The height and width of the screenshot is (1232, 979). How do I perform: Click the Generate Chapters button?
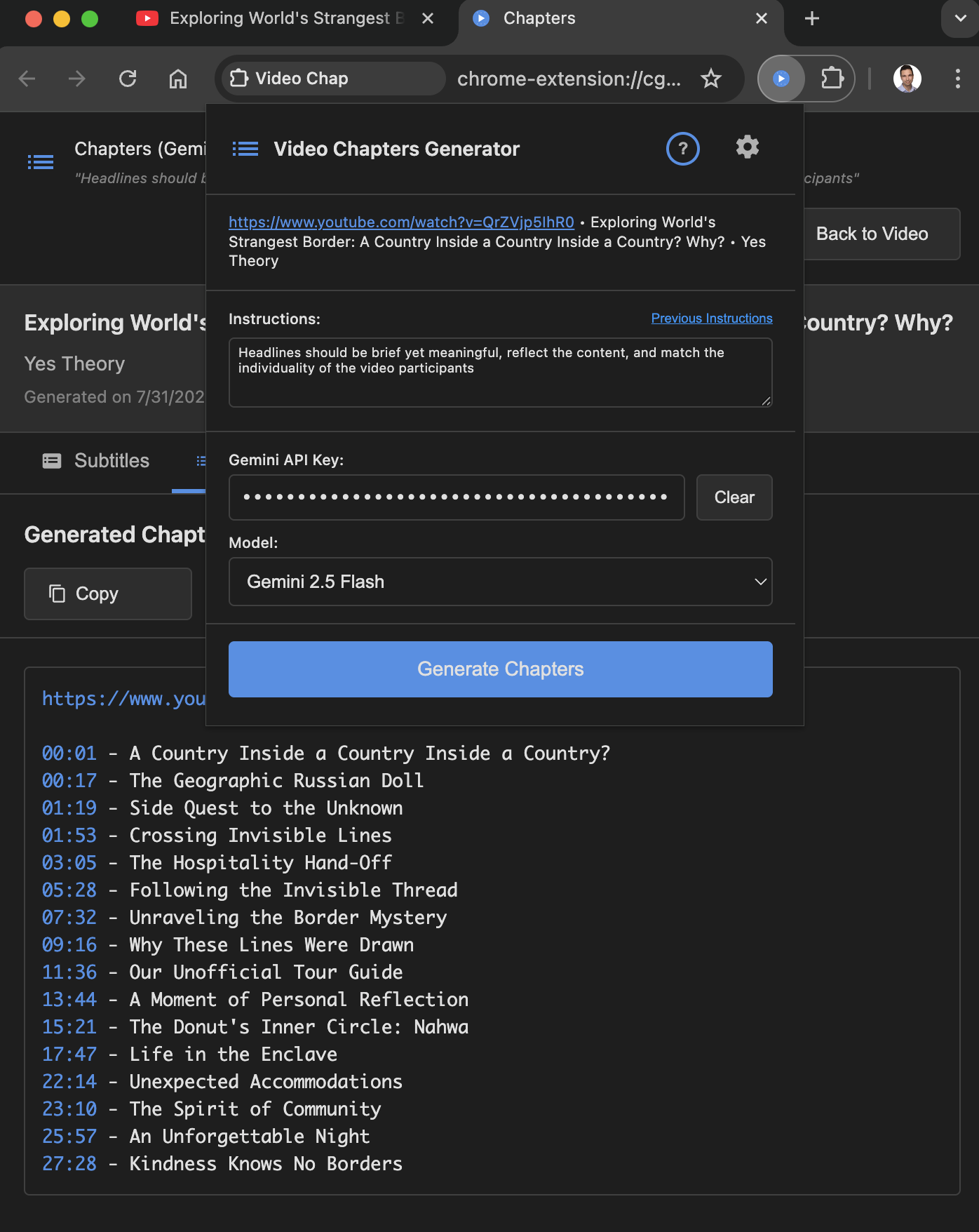(x=501, y=669)
